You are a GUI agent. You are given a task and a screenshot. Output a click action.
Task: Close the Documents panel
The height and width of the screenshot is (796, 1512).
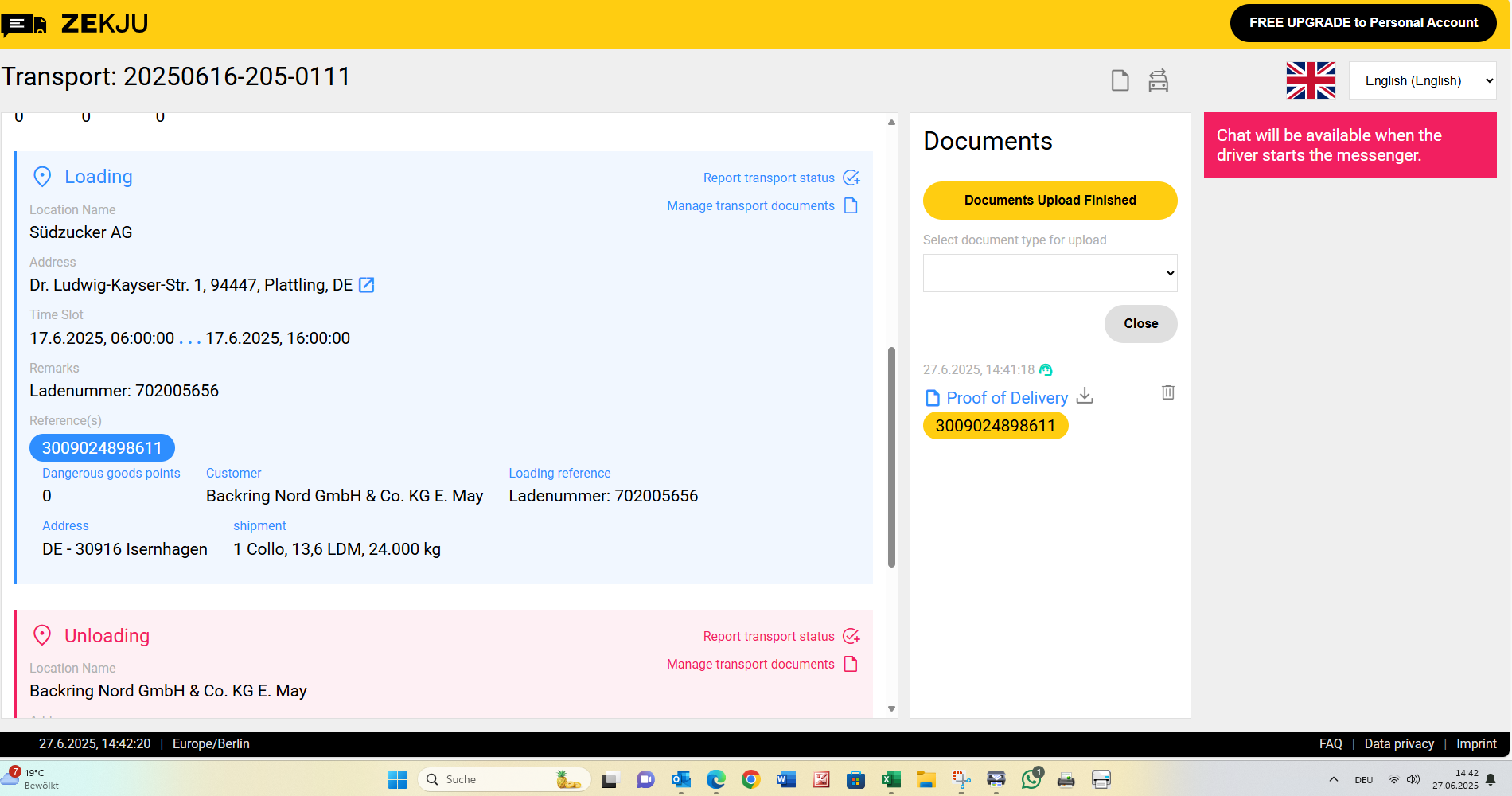pos(1140,324)
